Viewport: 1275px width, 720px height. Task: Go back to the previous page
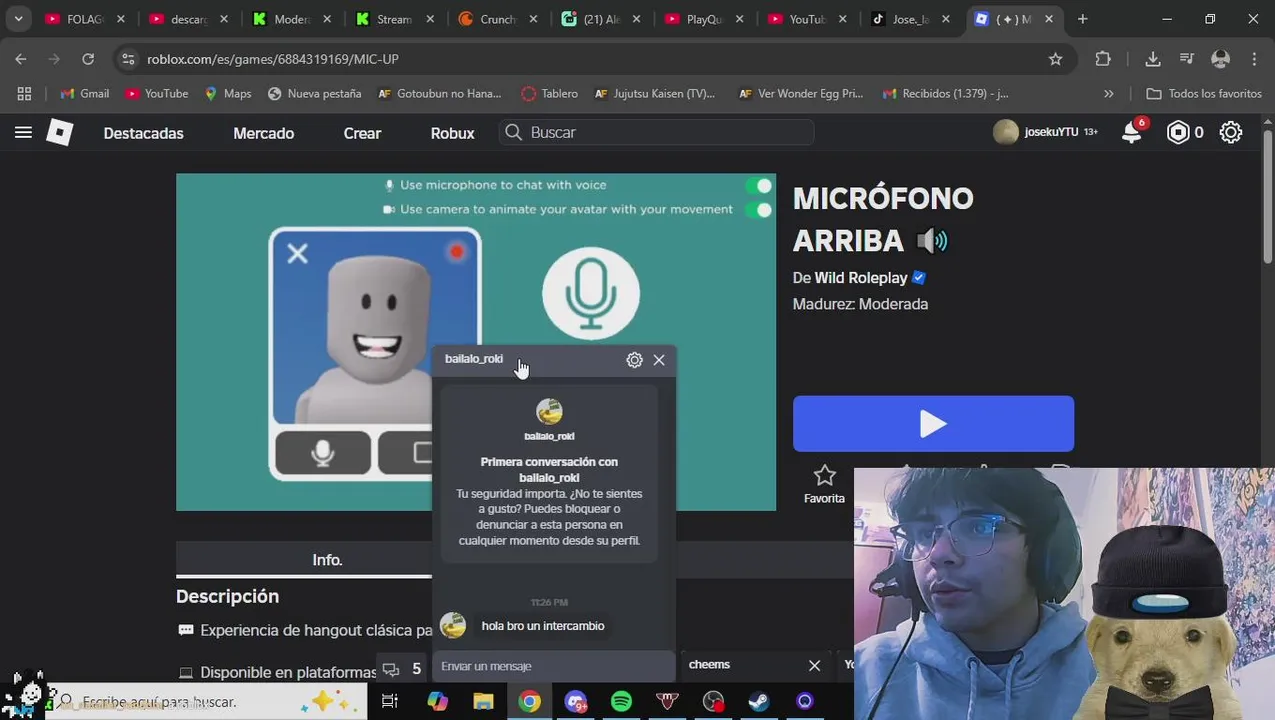pos(21,59)
